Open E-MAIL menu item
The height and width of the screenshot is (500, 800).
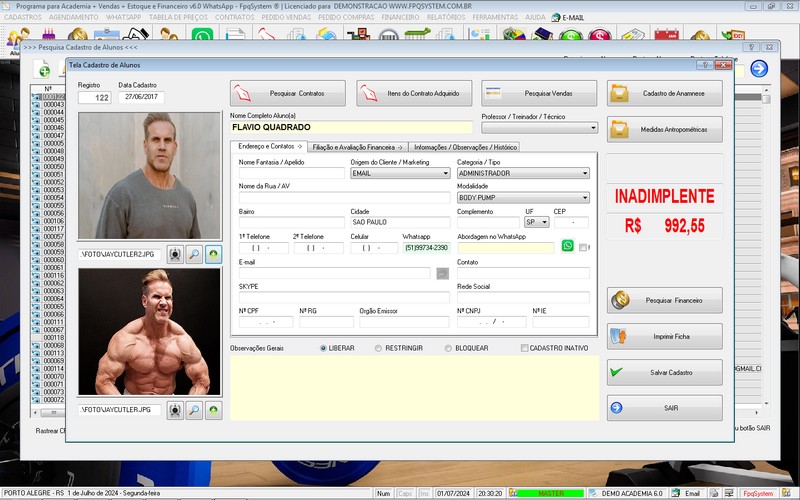[568, 17]
